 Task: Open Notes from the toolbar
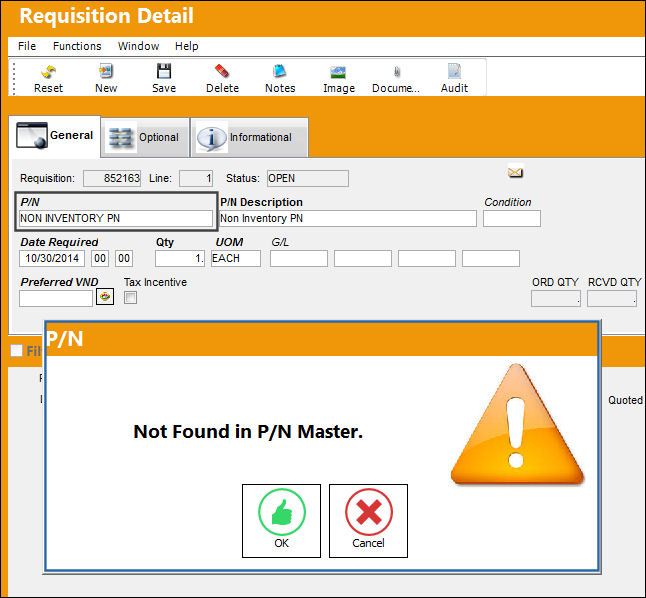coord(280,71)
